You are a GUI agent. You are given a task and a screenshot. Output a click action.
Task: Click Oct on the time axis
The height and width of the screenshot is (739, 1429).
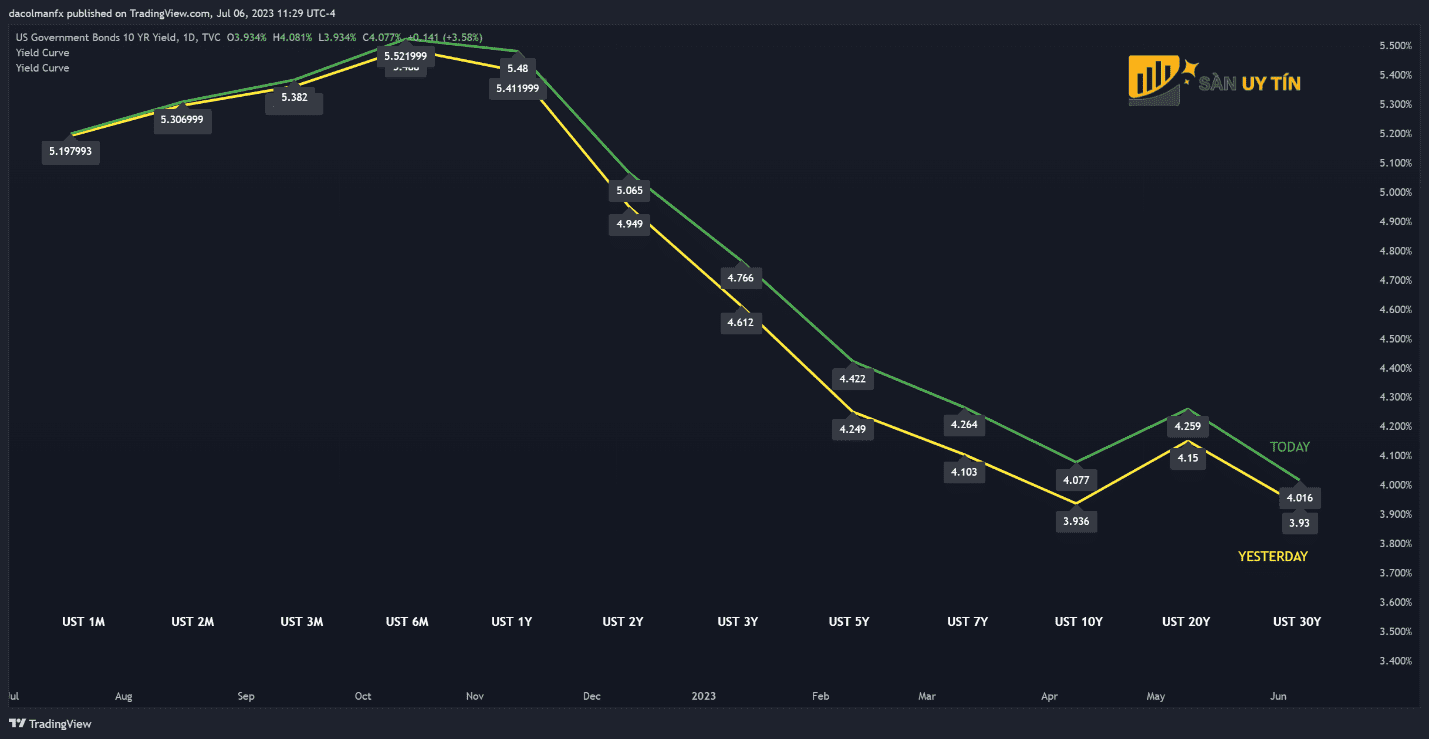pos(363,696)
